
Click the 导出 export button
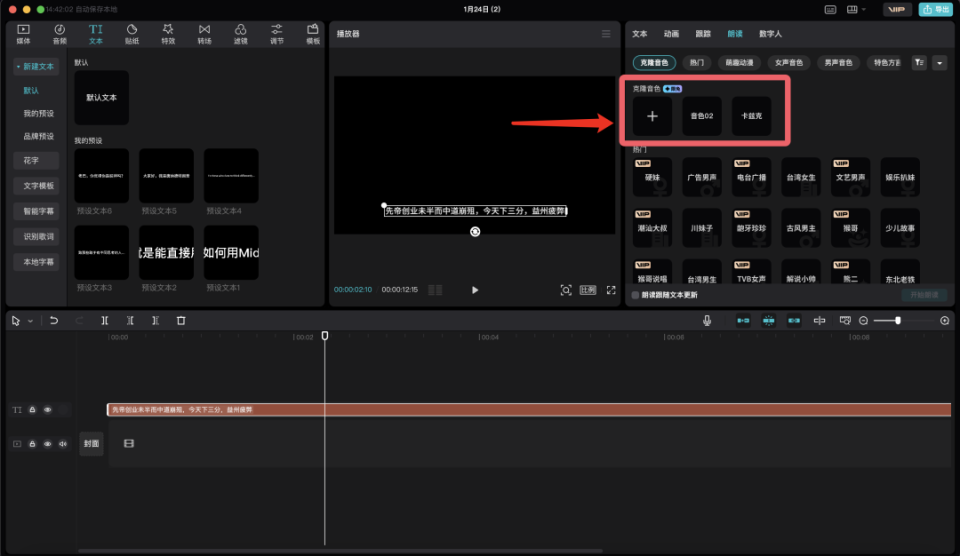coord(936,9)
